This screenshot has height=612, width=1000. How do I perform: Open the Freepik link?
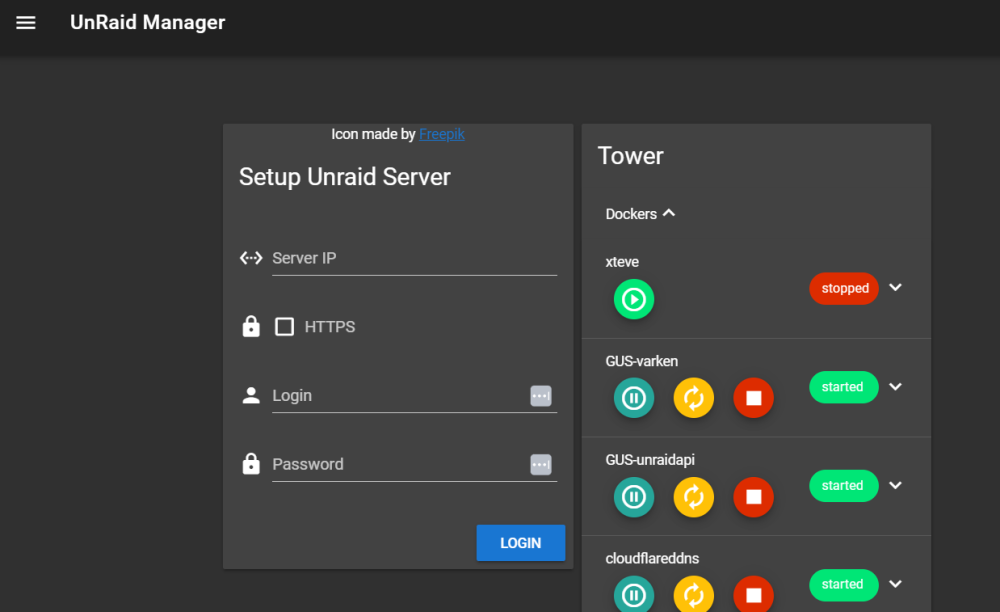tap(441, 135)
